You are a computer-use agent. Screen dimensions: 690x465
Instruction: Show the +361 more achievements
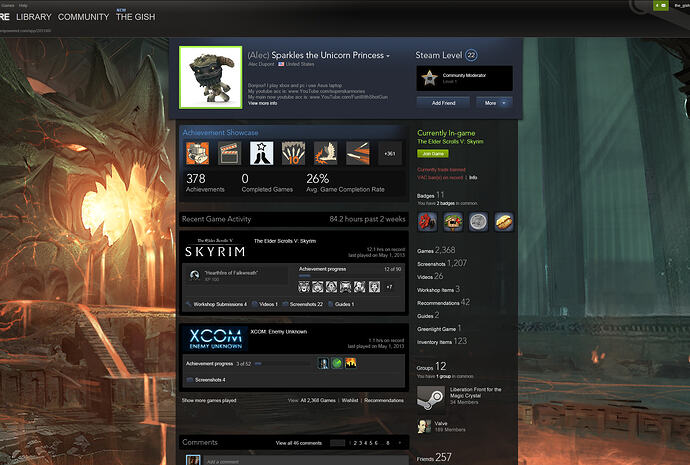click(x=390, y=153)
